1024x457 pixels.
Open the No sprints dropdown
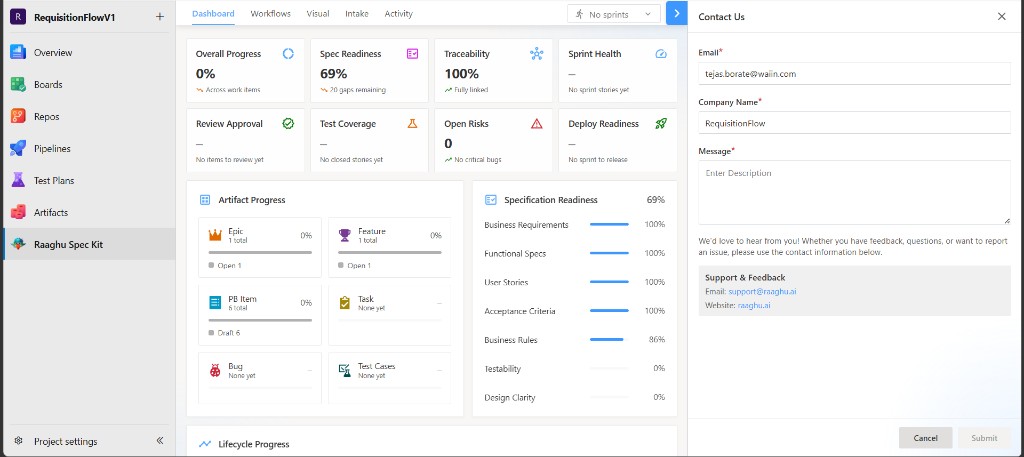click(x=614, y=14)
